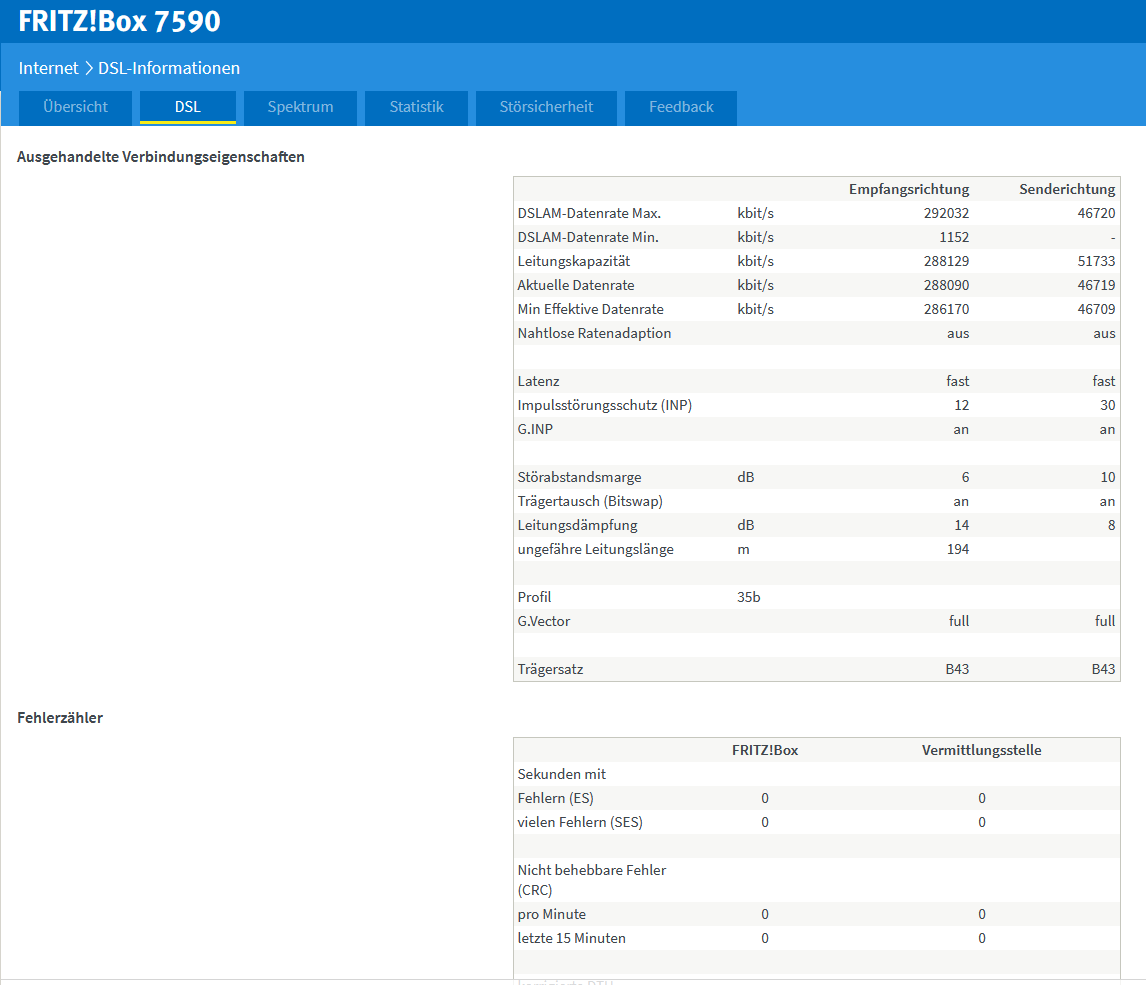Click the value 51733 for Leitungskapazität
The height and width of the screenshot is (985, 1146).
click(1096, 261)
